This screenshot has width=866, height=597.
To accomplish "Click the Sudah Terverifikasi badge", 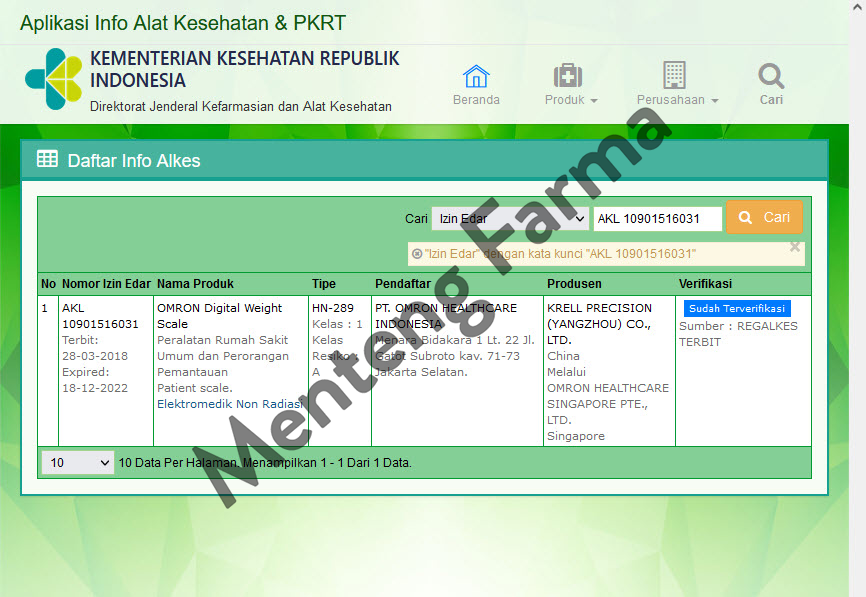I will (737, 308).
